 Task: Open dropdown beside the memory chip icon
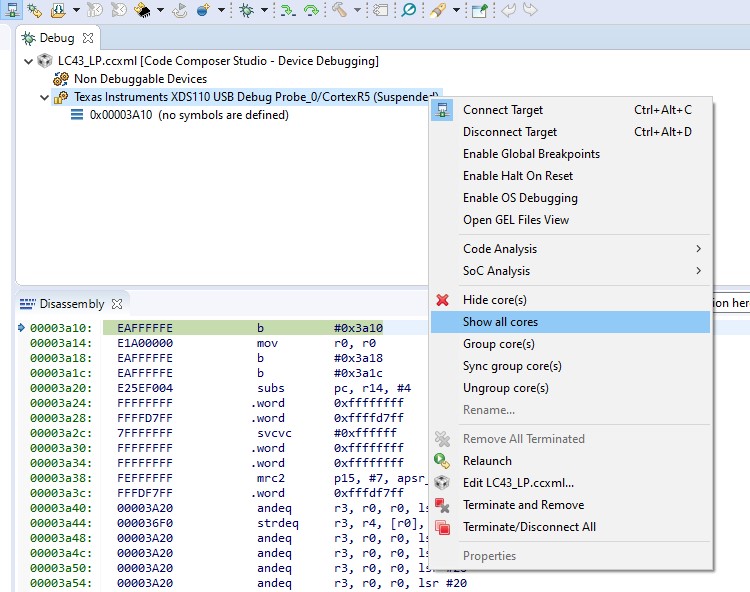point(160,10)
